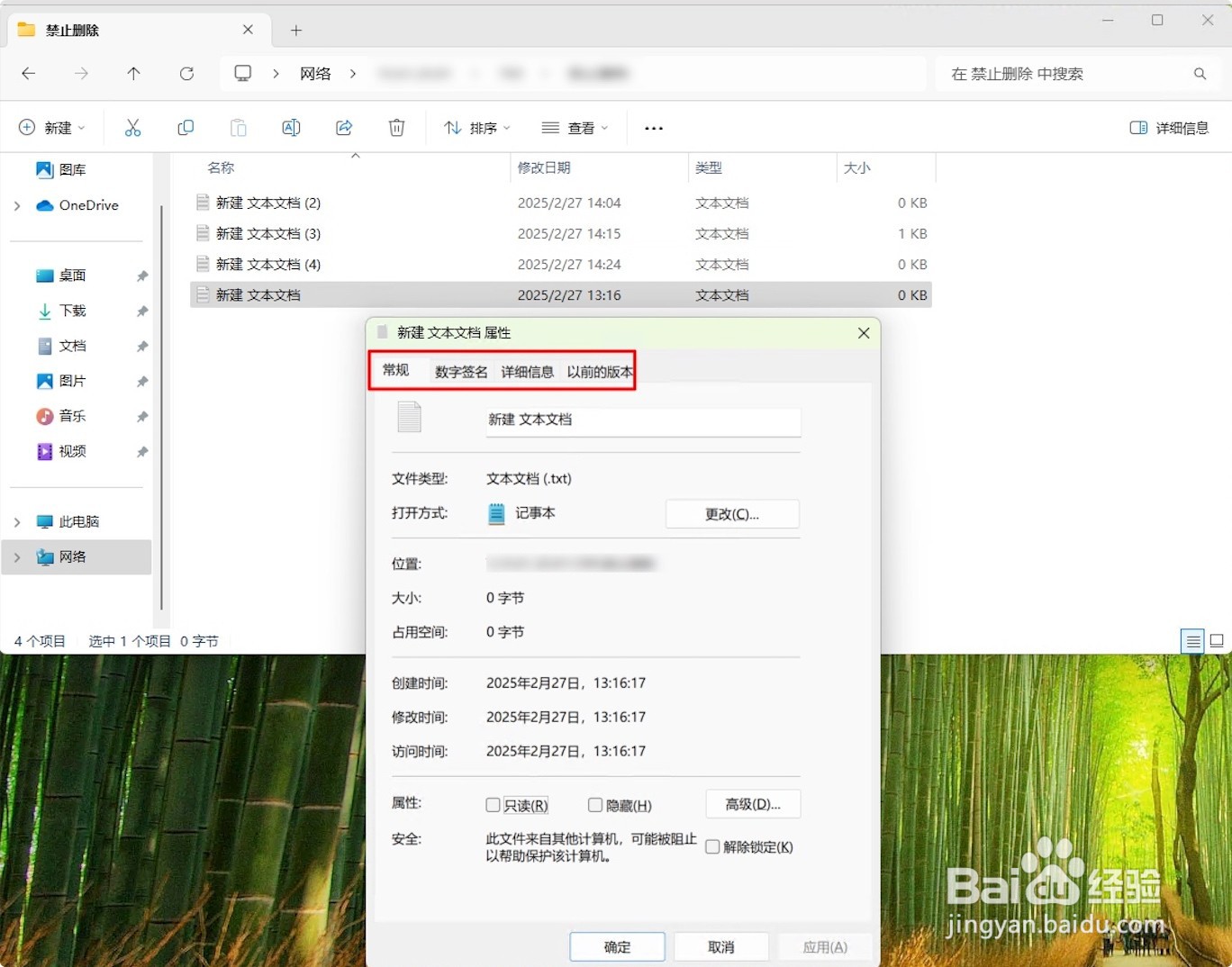
Task: Open the 详细信息 pane at top right
Action: (1168, 127)
